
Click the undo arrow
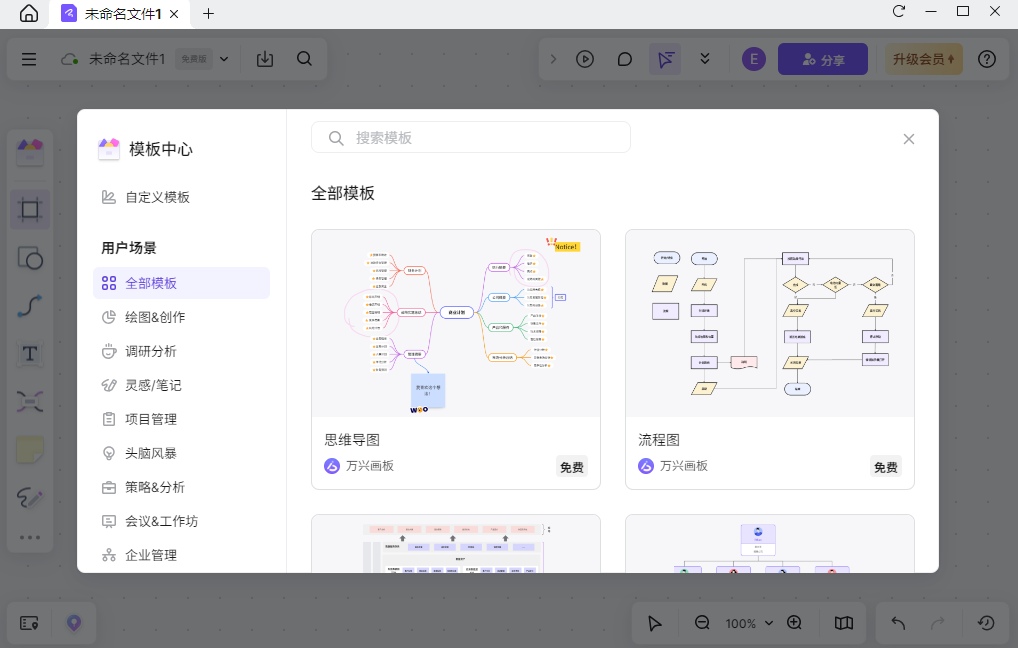click(x=898, y=623)
